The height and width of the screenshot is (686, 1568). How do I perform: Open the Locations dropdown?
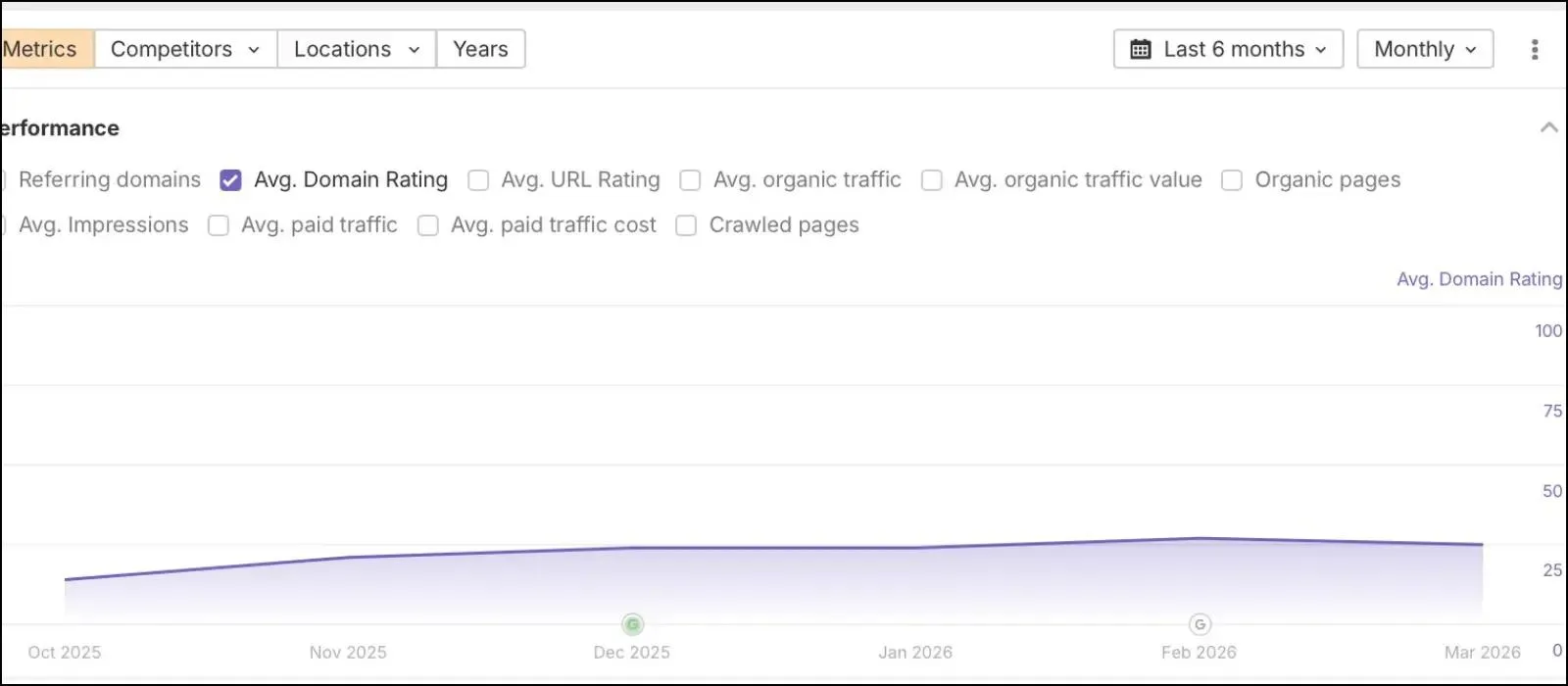[357, 49]
